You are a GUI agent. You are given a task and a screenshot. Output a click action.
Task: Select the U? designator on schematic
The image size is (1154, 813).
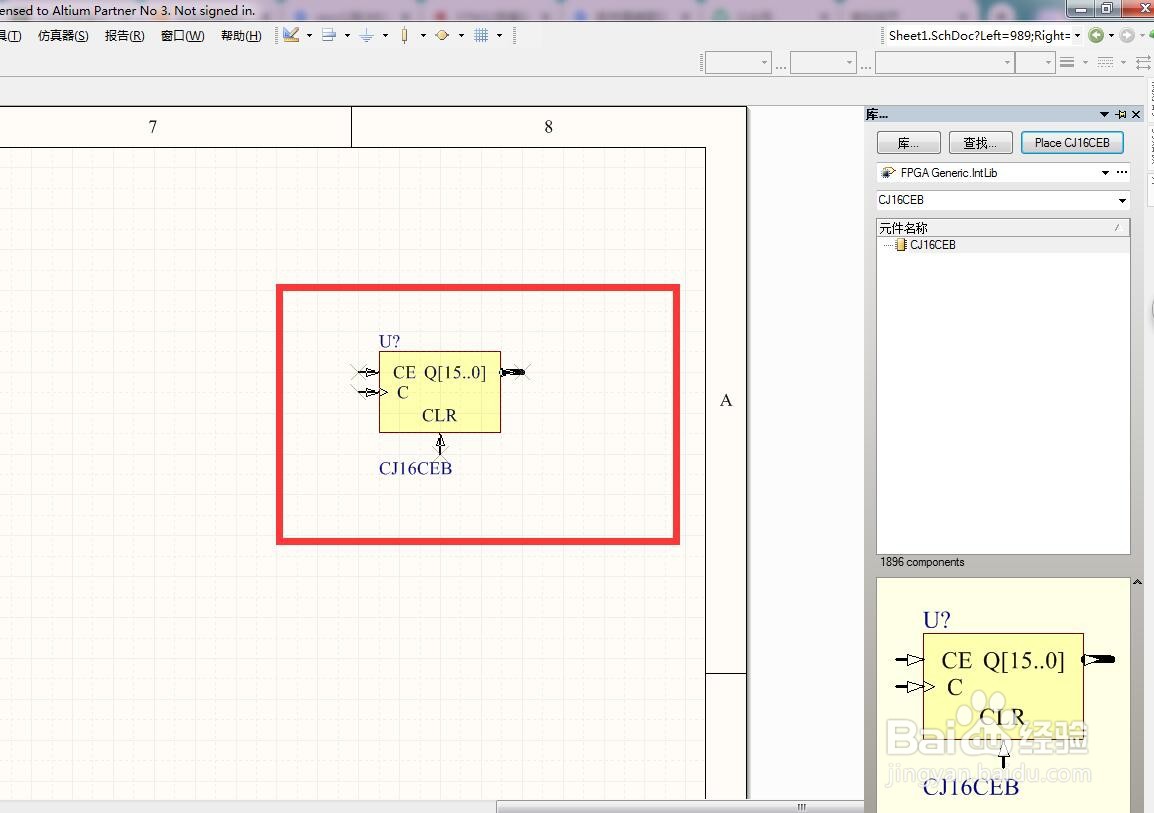click(389, 341)
